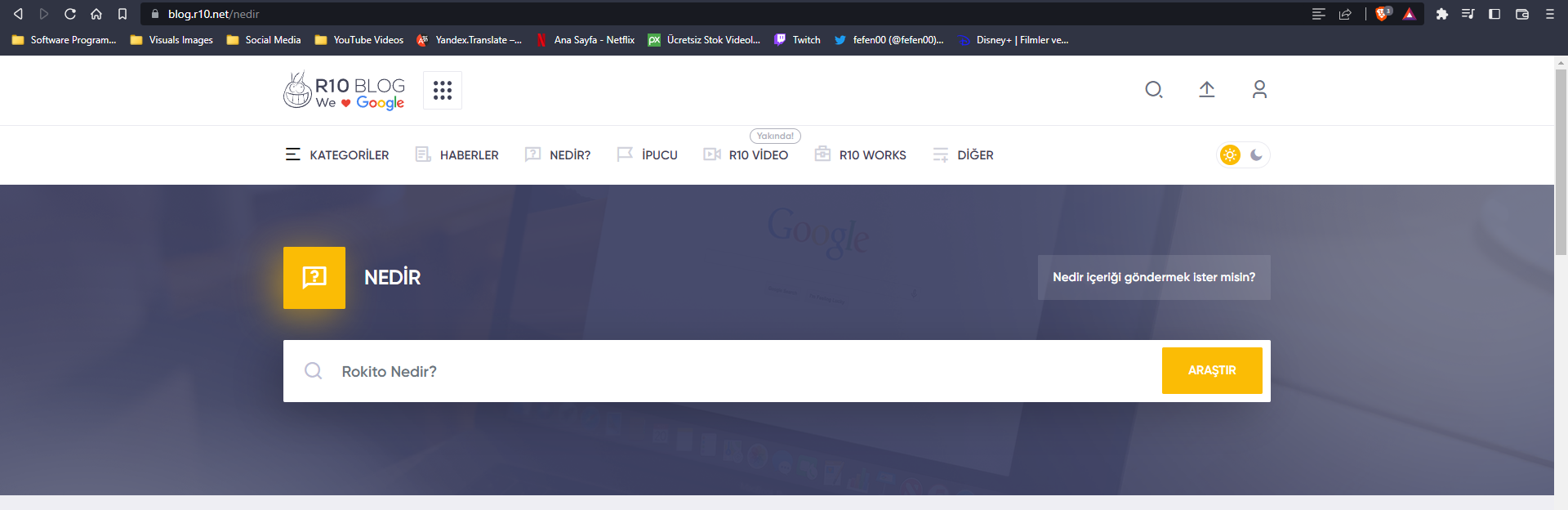Click the upload content arrow icon
Screen dimensions: 1568x510
[1207, 90]
